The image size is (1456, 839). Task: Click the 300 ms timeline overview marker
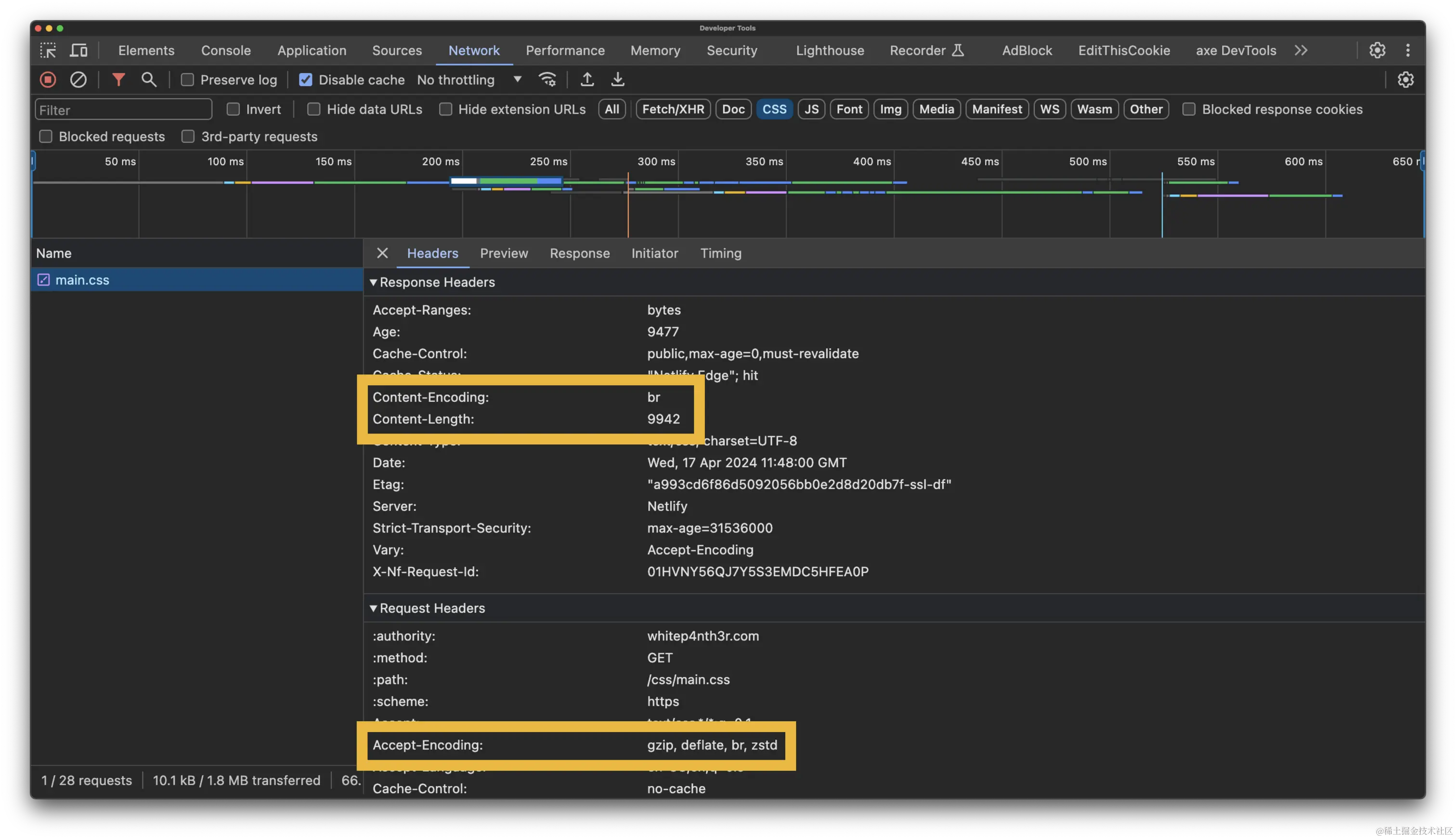[x=656, y=162]
